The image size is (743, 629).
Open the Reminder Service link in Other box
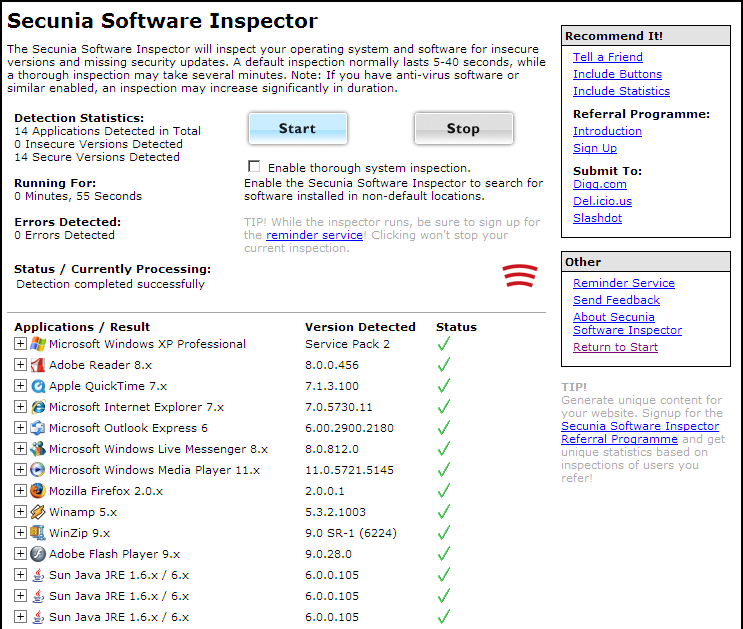(x=624, y=283)
